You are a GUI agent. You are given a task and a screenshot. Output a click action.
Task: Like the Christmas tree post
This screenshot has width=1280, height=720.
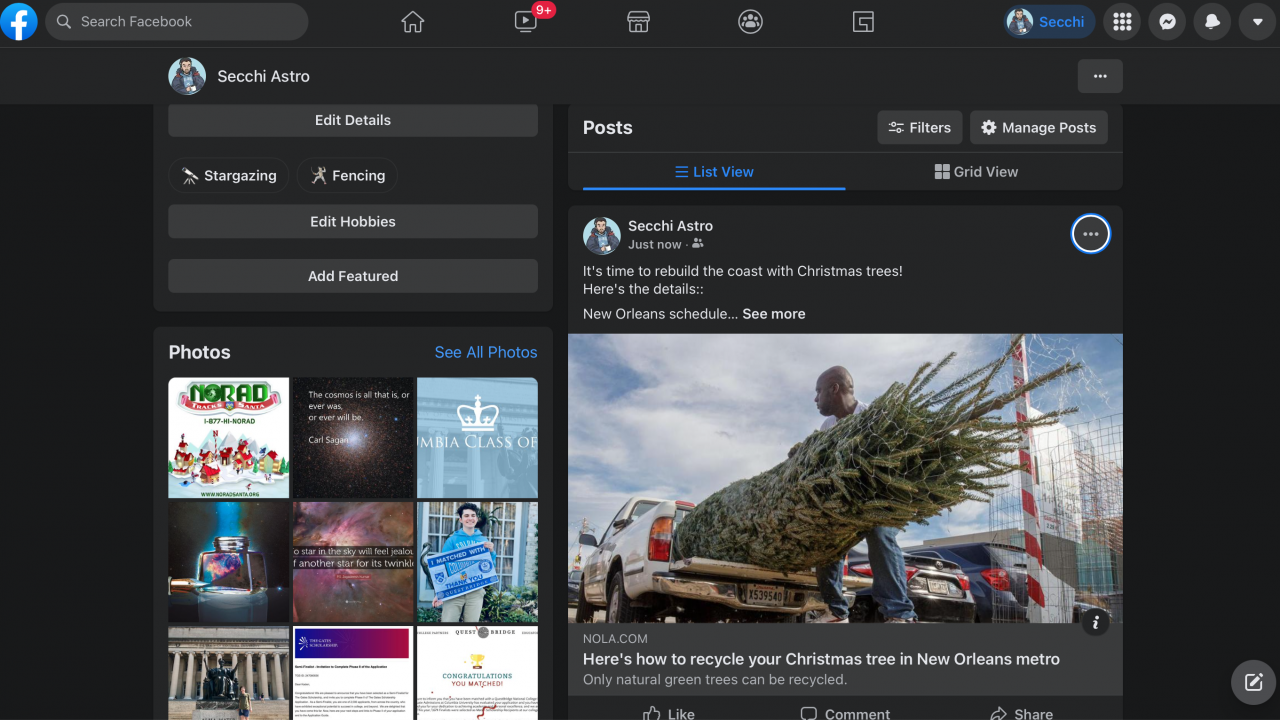pos(669,714)
